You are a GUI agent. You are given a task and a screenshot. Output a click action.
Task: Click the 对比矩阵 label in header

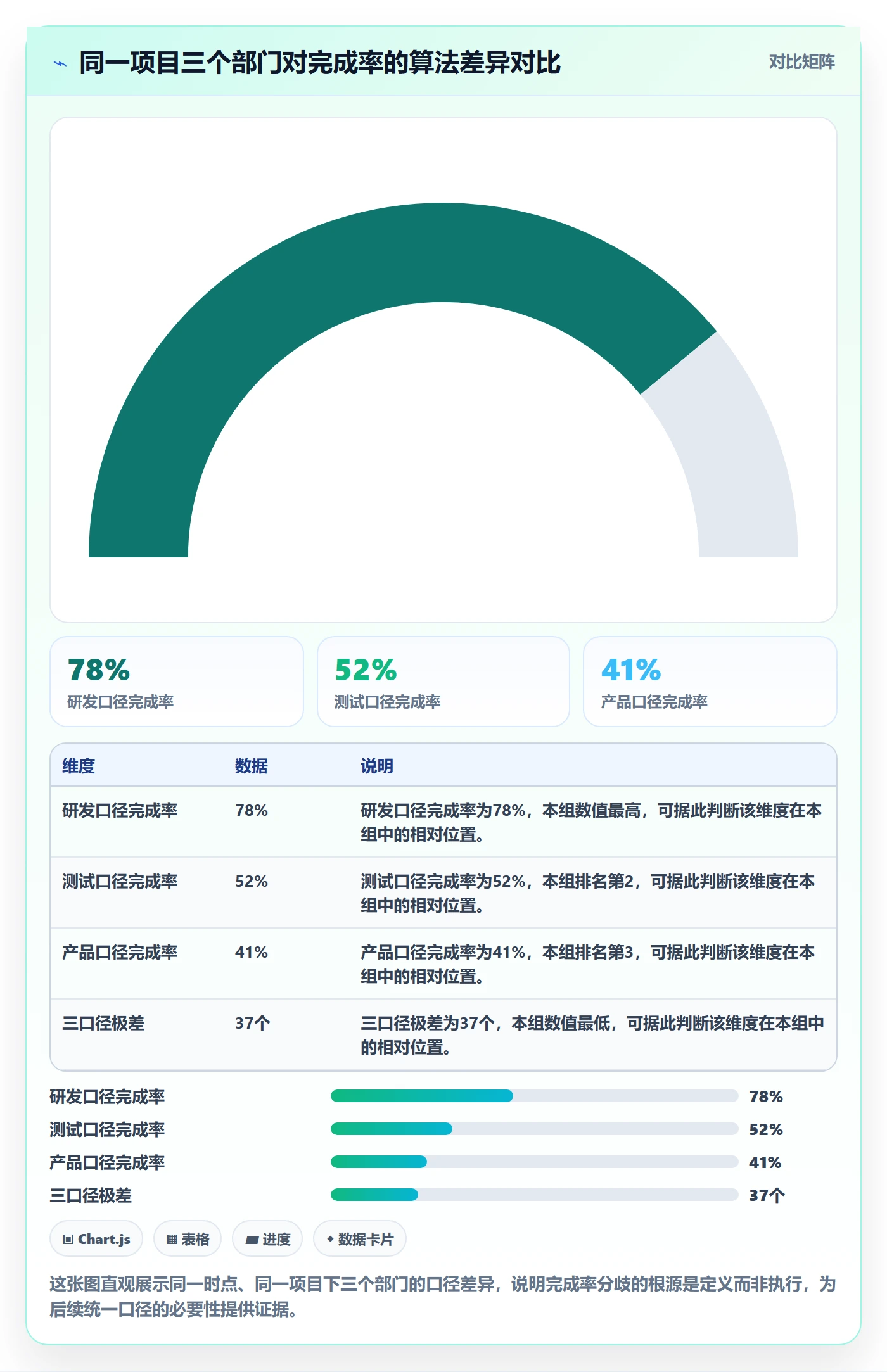(x=801, y=62)
